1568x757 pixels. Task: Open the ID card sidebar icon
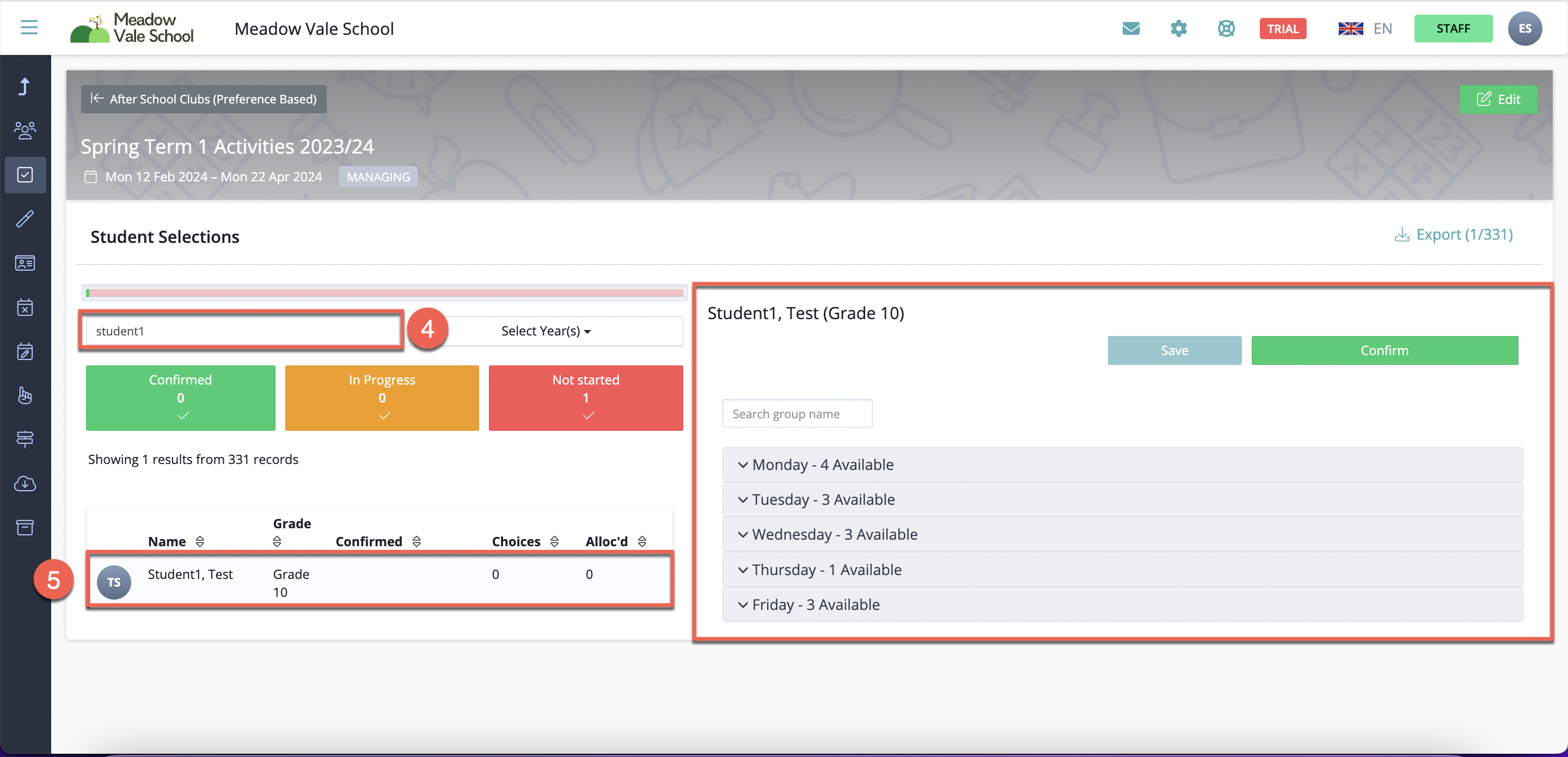(25, 263)
